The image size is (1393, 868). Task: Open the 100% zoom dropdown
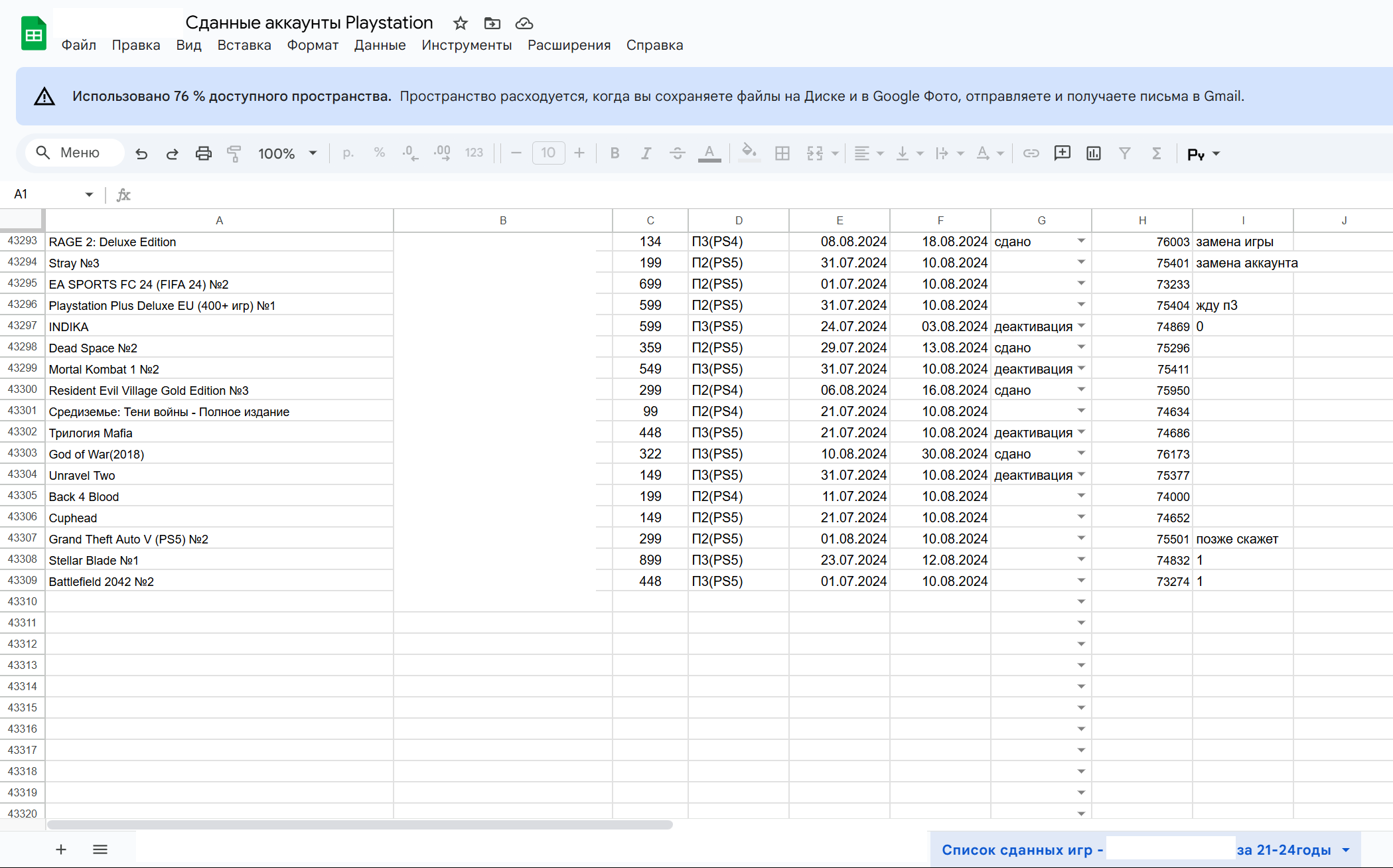click(x=287, y=153)
